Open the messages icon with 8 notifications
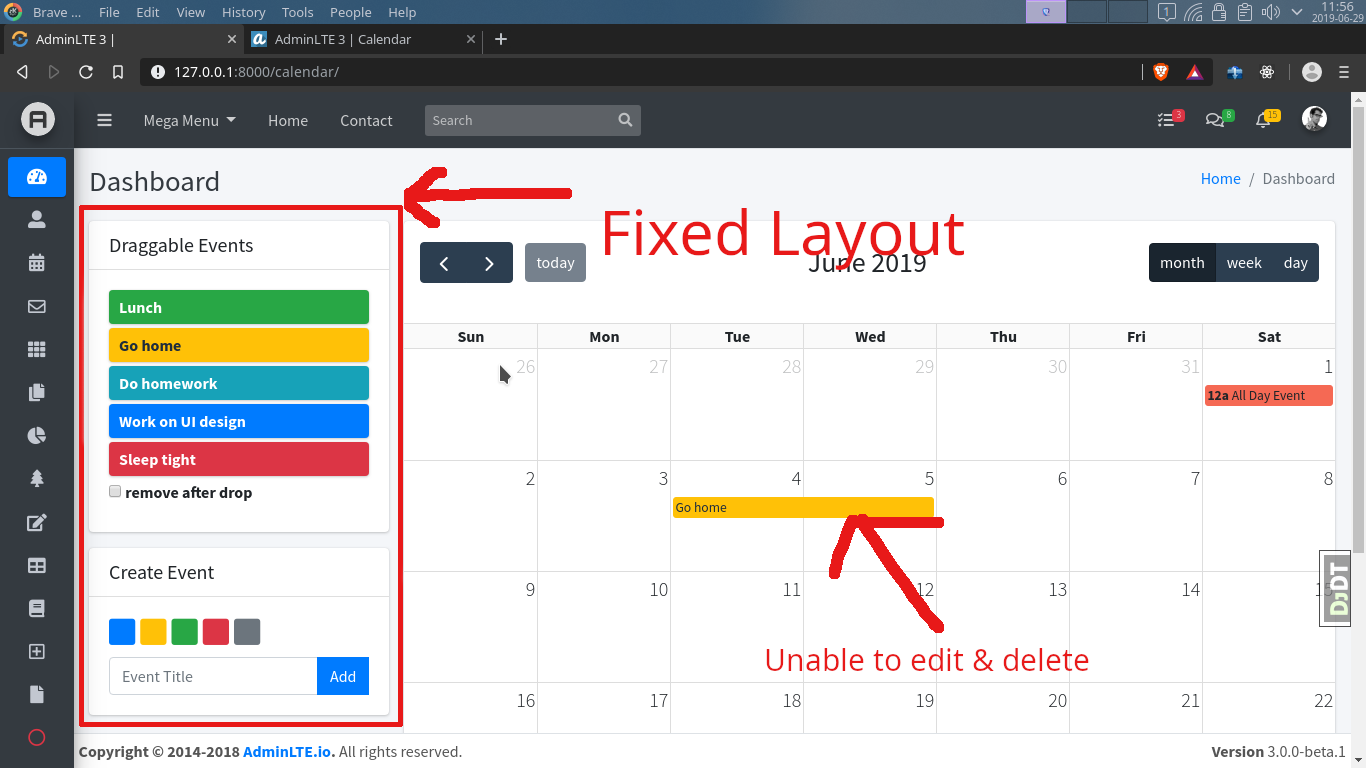Viewport: 1366px width, 768px height. tap(1218, 119)
